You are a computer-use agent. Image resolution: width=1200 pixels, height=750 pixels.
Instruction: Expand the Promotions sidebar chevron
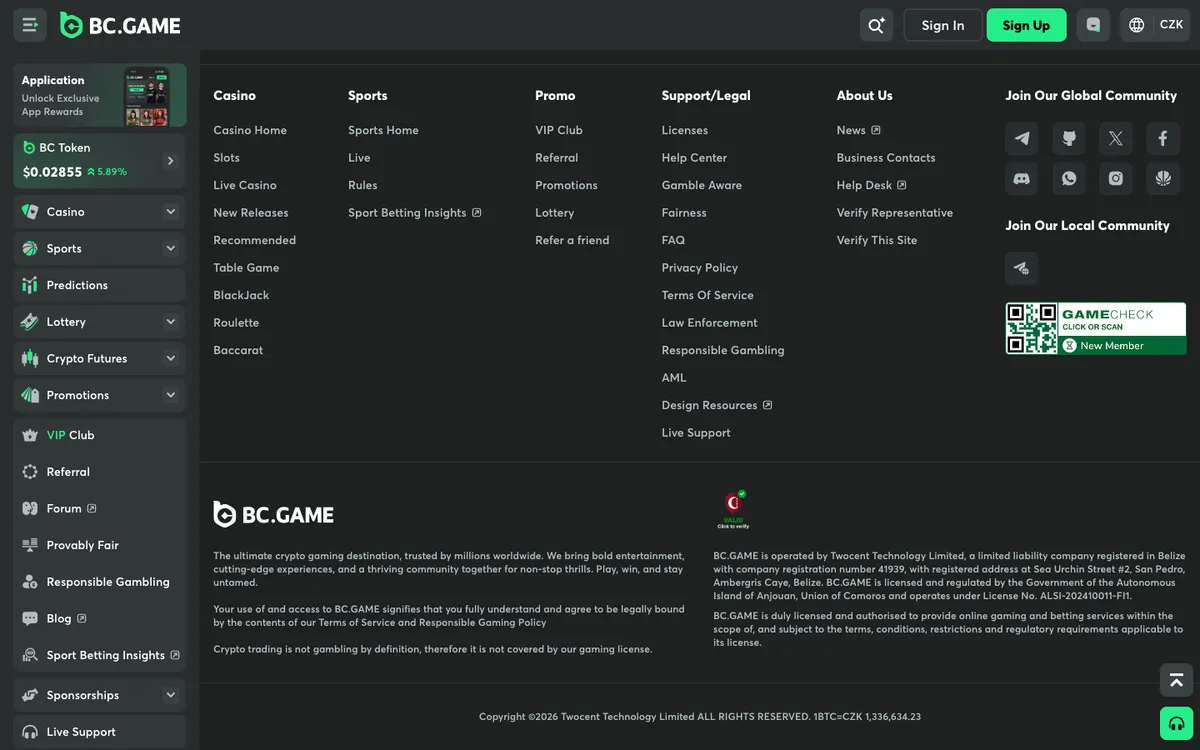171,395
